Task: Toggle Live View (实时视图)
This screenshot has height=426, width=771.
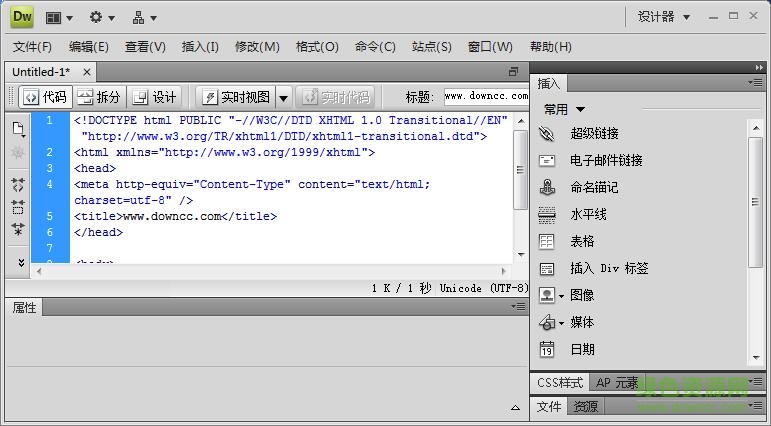Action: (x=237, y=97)
